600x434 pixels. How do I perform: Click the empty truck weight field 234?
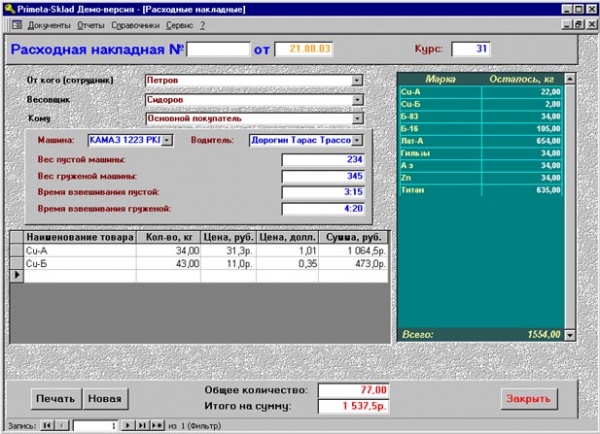point(323,160)
